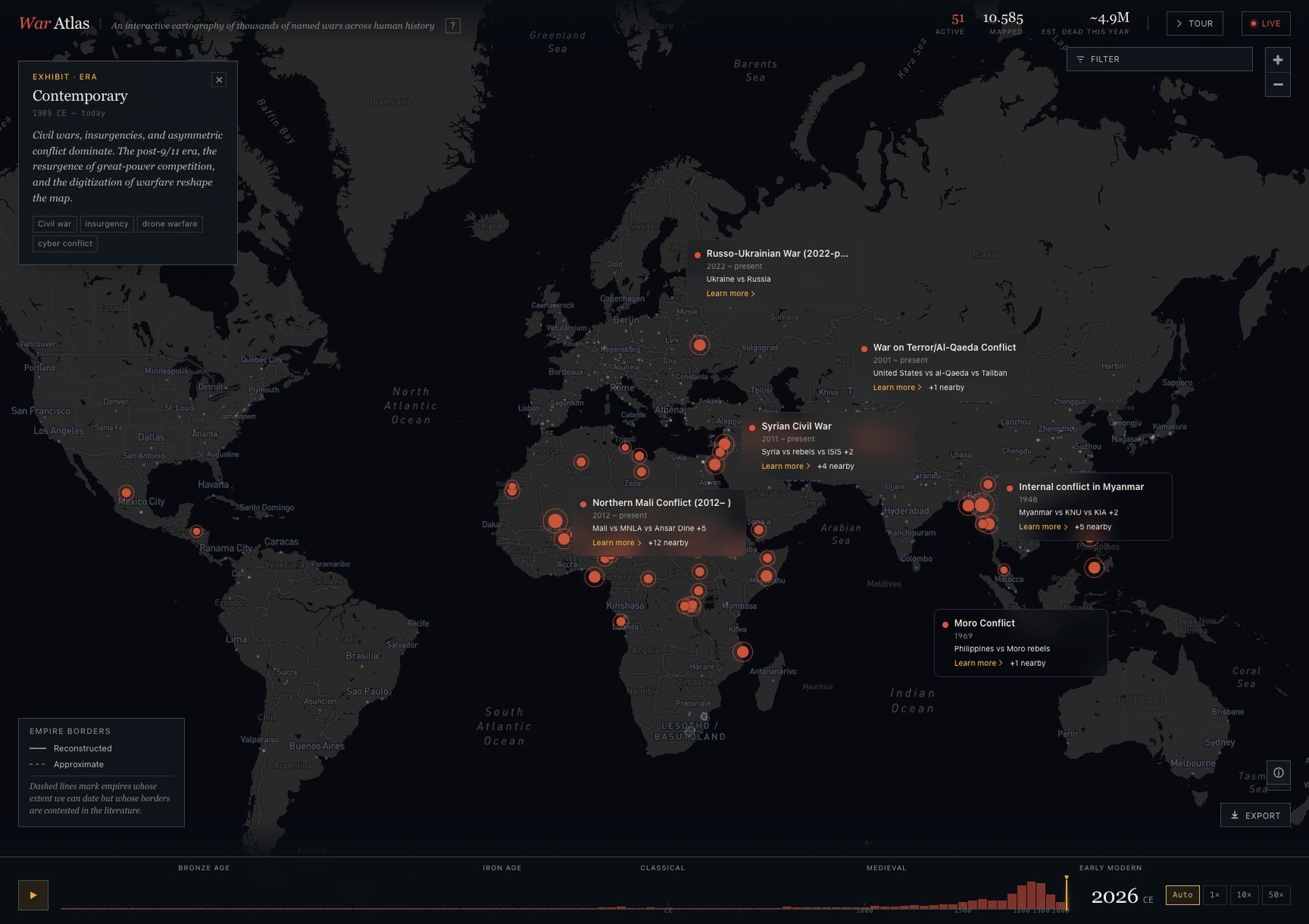1309x924 pixels.
Task: Click the conflict marker near Malacca
Action: (x=1004, y=570)
